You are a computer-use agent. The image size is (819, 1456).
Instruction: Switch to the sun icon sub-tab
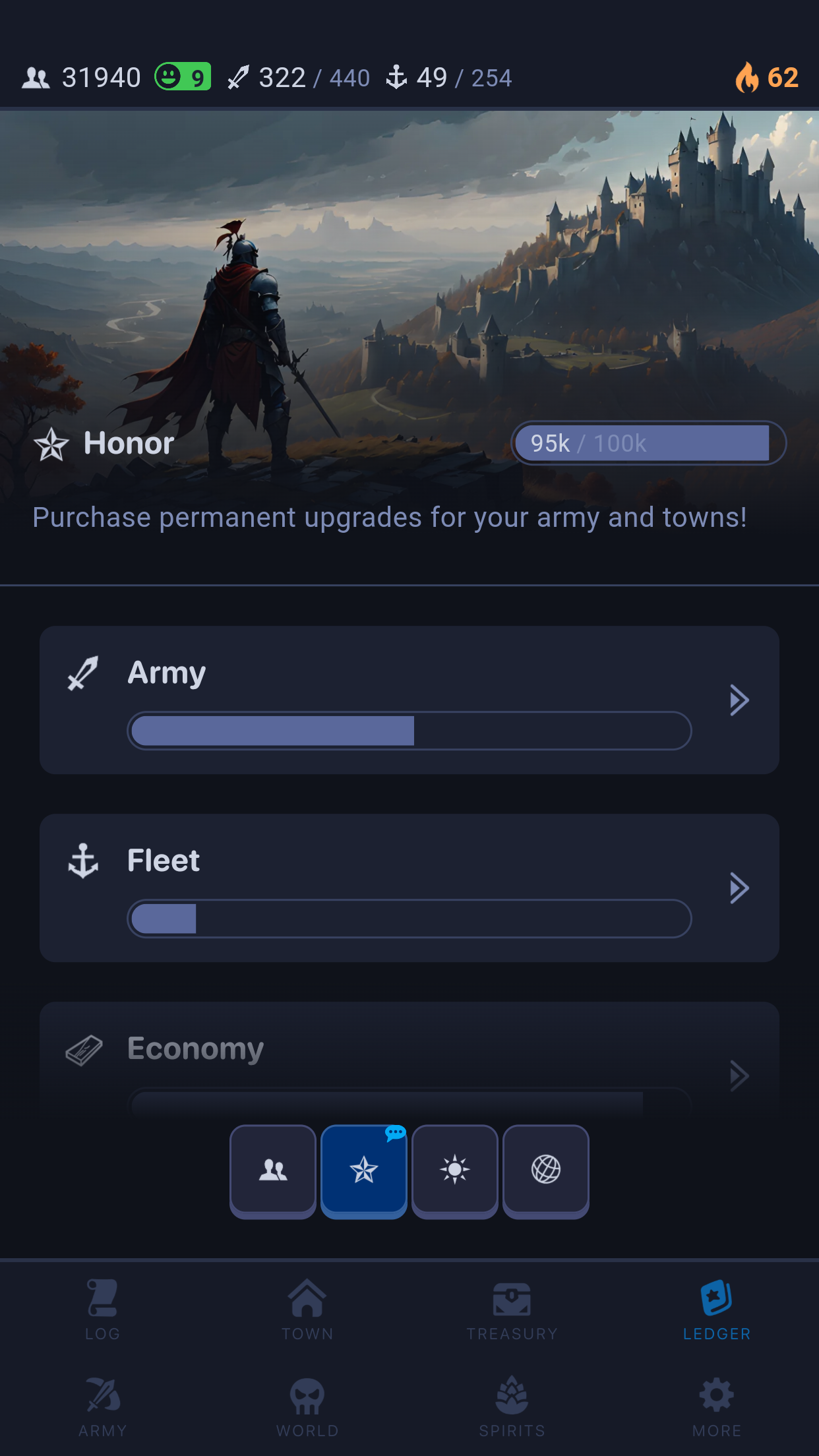pos(455,1170)
